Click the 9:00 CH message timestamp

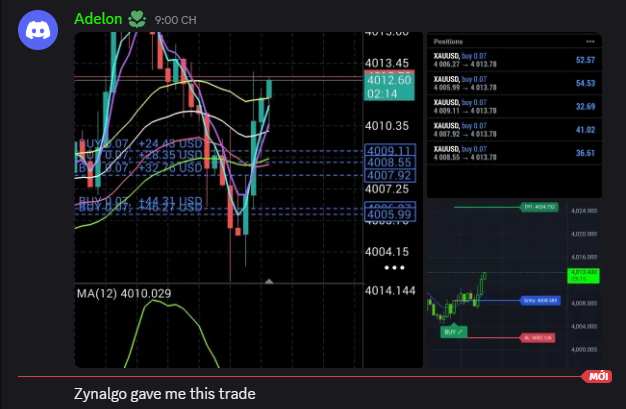tap(175, 20)
